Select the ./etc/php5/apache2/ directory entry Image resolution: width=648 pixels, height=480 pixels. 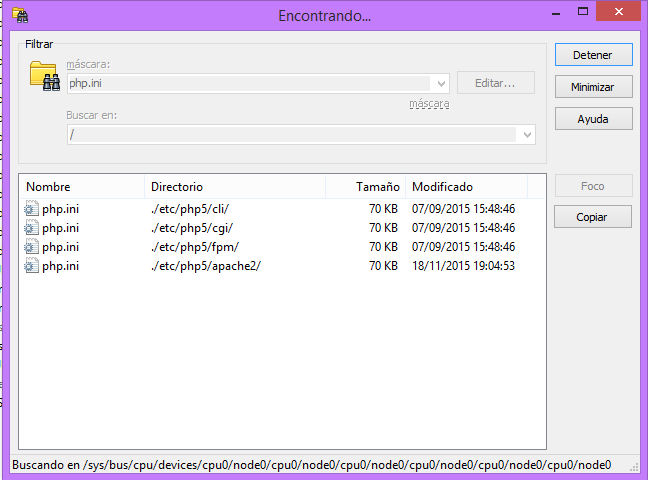tap(205, 266)
